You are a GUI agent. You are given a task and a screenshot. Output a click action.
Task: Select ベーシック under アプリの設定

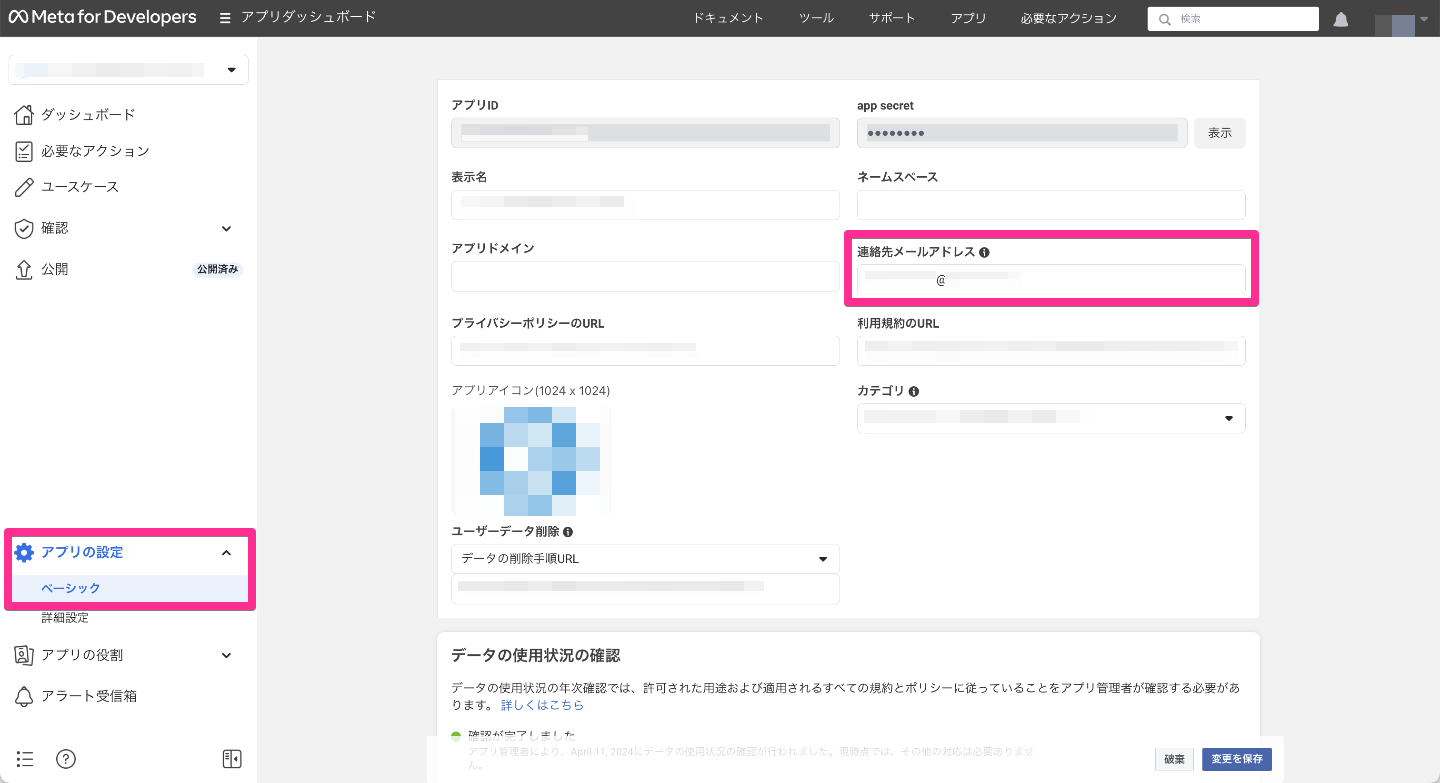[x=130, y=588]
